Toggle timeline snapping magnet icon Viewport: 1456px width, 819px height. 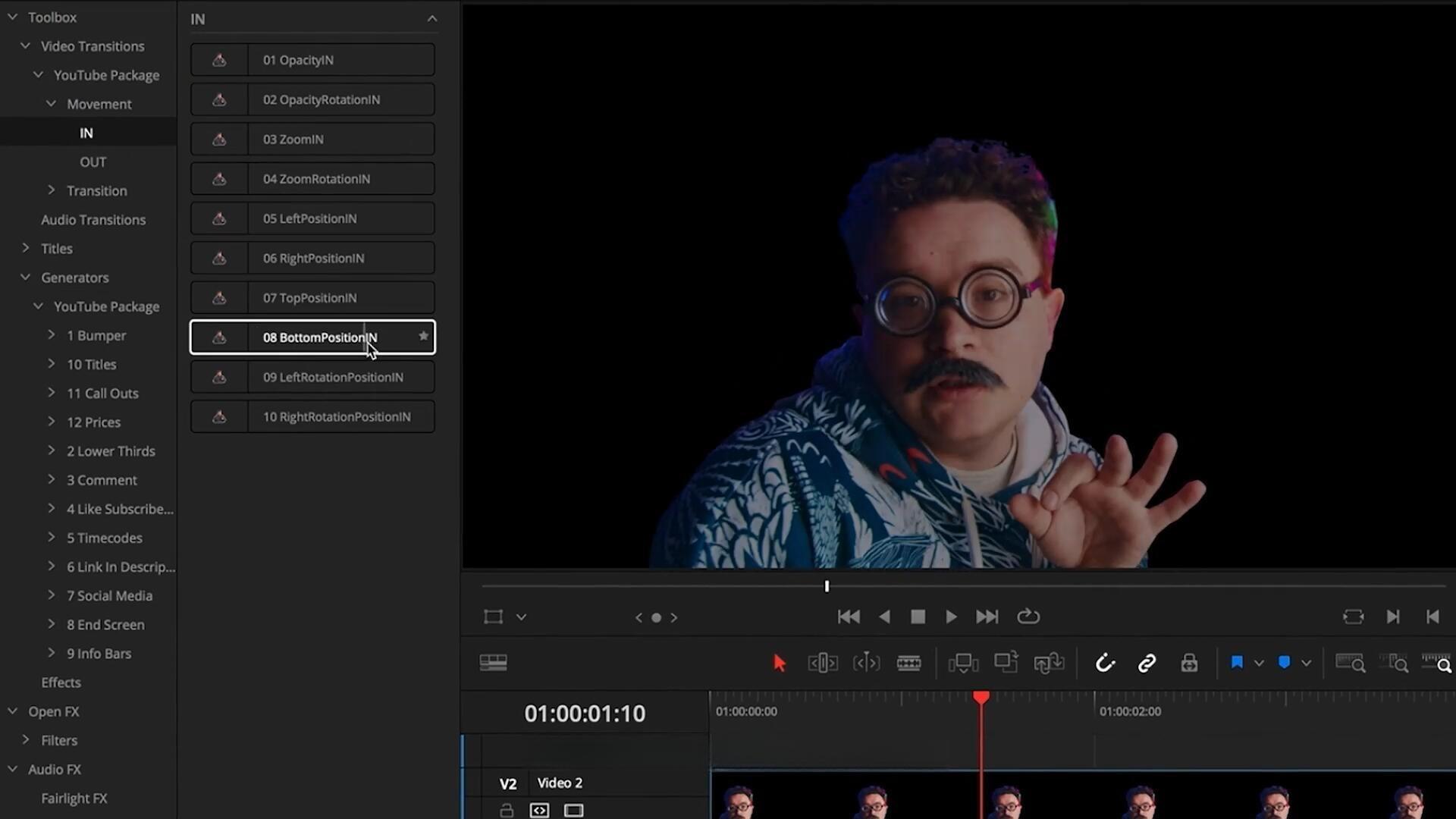(x=1105, y=664)
